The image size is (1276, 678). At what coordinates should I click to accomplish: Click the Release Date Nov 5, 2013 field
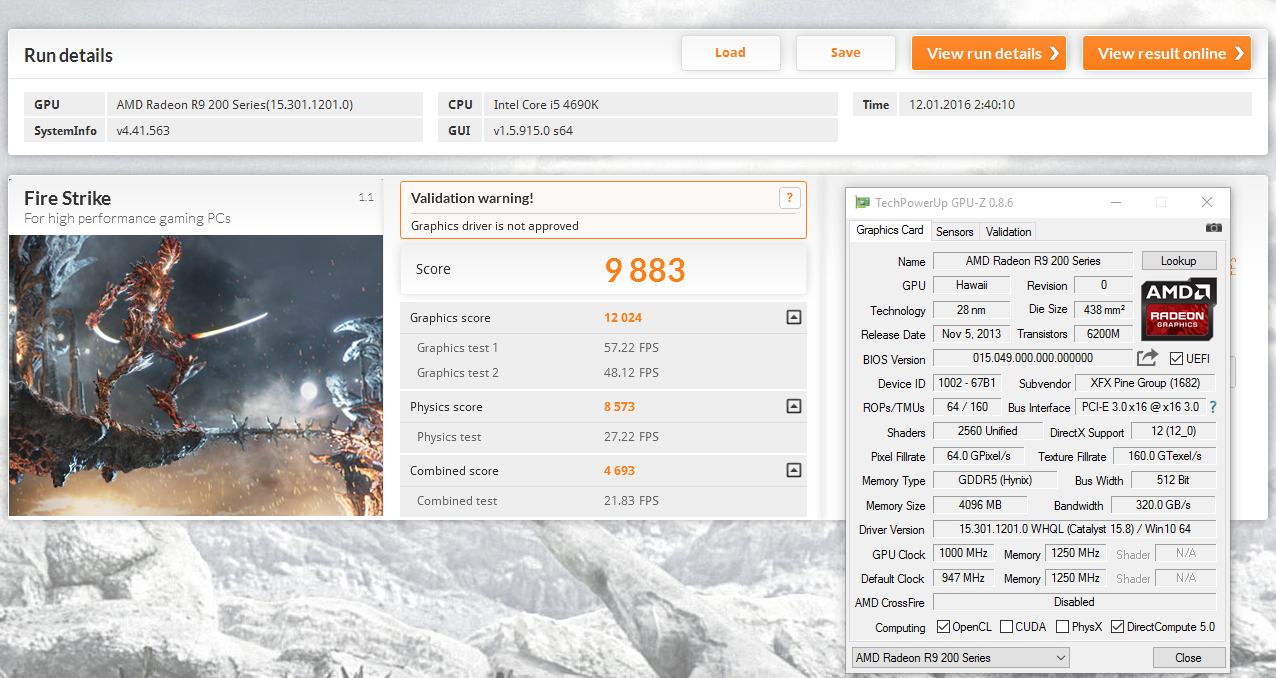click(x=971, y=334)
